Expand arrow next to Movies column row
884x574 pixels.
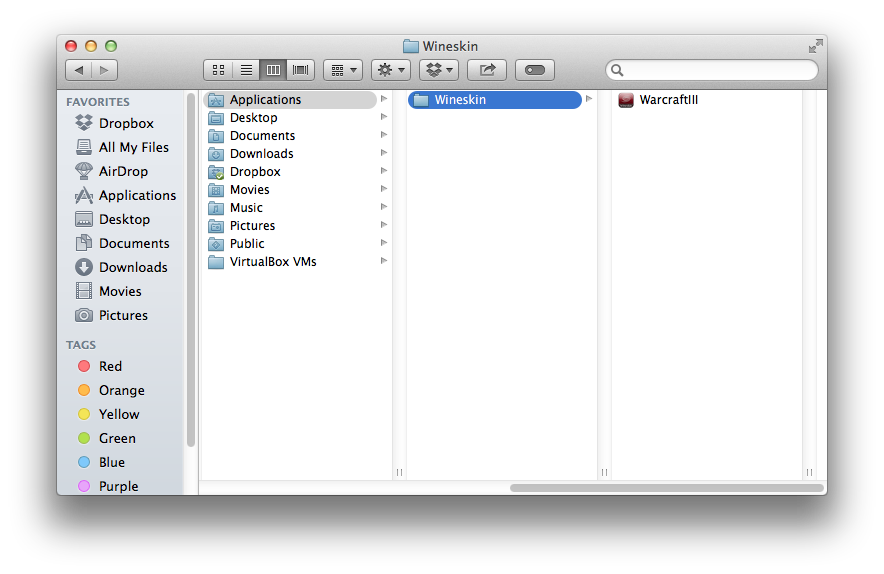pos(384,189)
